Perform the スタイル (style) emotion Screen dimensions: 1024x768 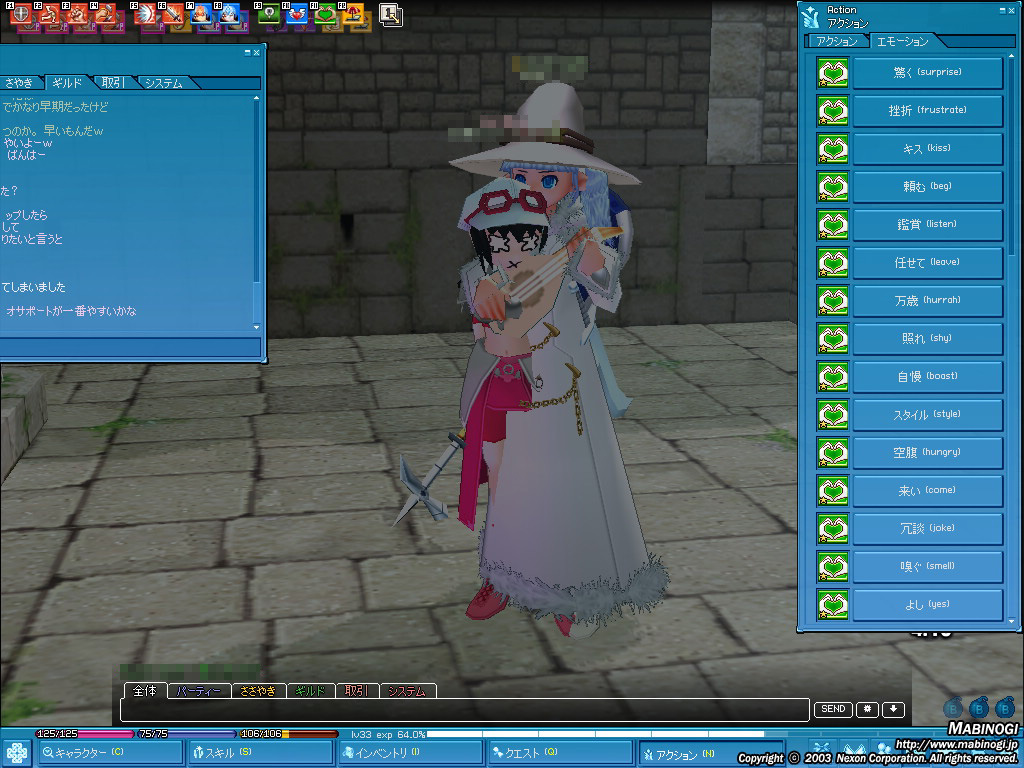[x=928, y=415]
